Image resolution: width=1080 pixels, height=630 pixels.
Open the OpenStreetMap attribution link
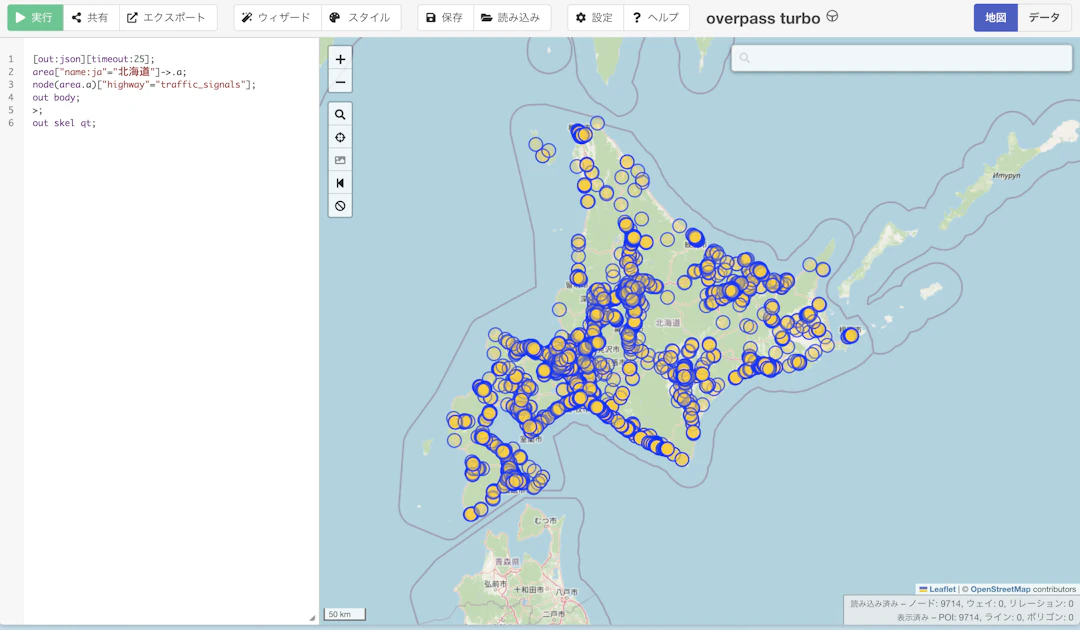[999, 589]
